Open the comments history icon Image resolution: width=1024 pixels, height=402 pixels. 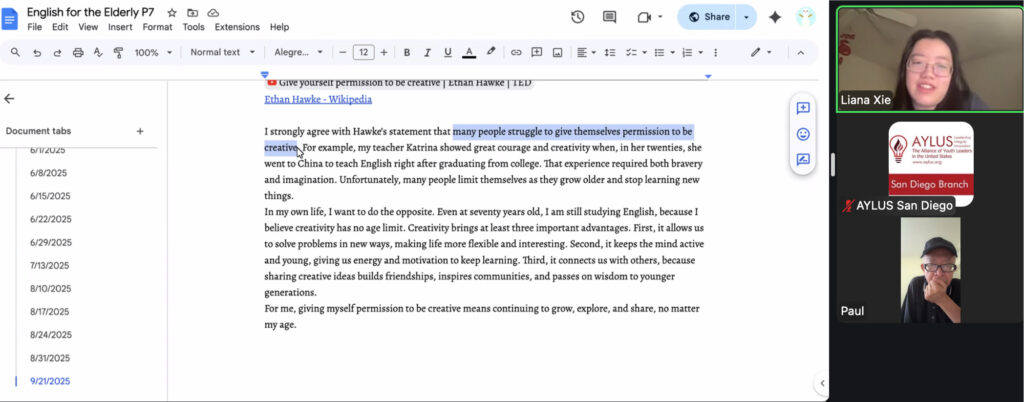pyautogui.click(x=610, y=17)
